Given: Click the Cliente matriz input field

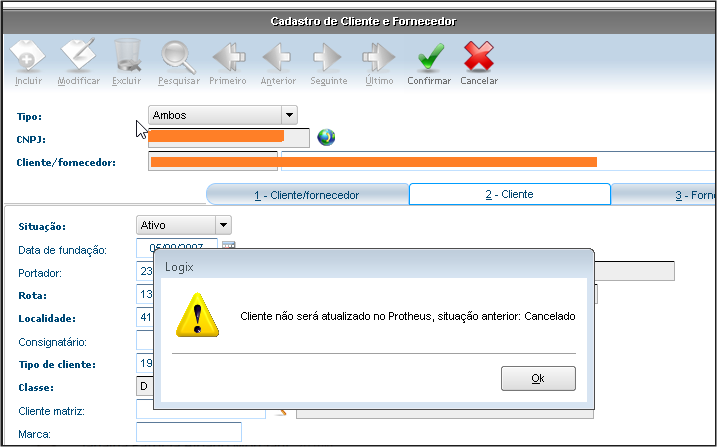Looking at the screenshot, I should click(x=201, y=410).
